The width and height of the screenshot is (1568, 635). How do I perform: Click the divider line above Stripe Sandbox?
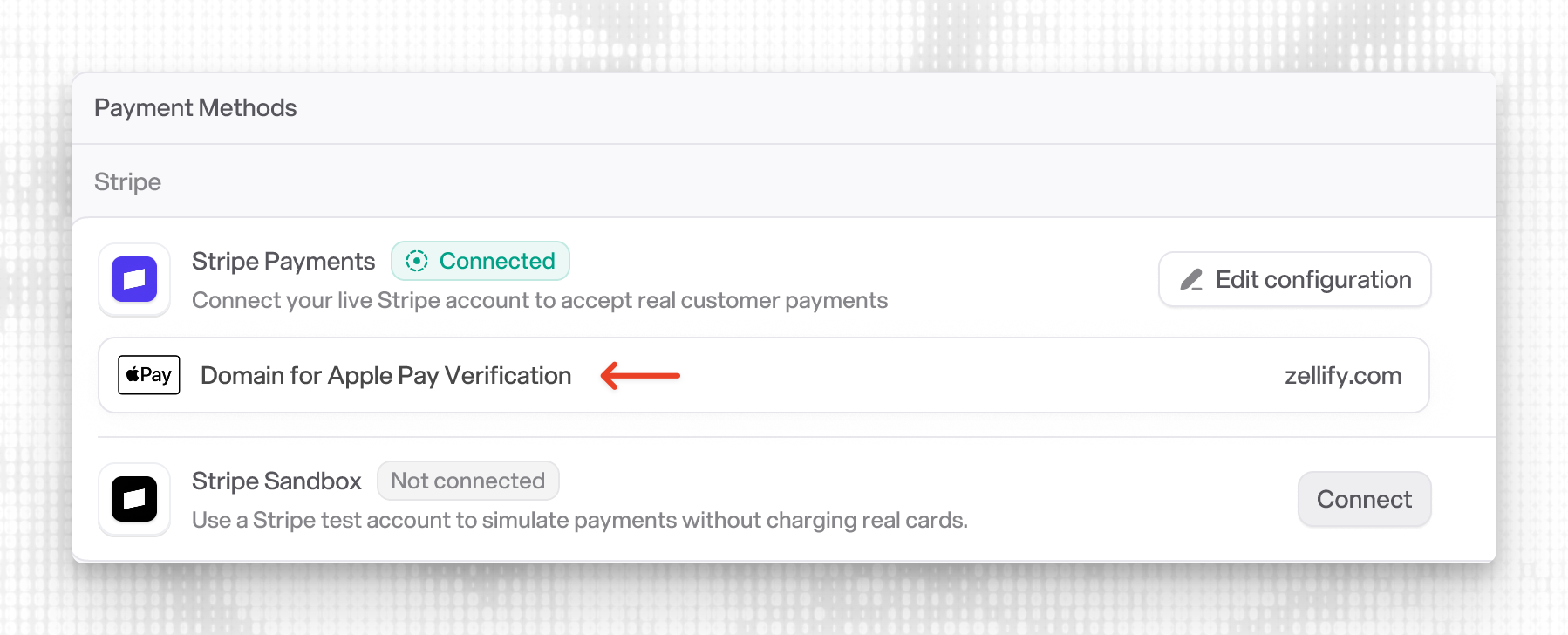(x=785, y=437)
